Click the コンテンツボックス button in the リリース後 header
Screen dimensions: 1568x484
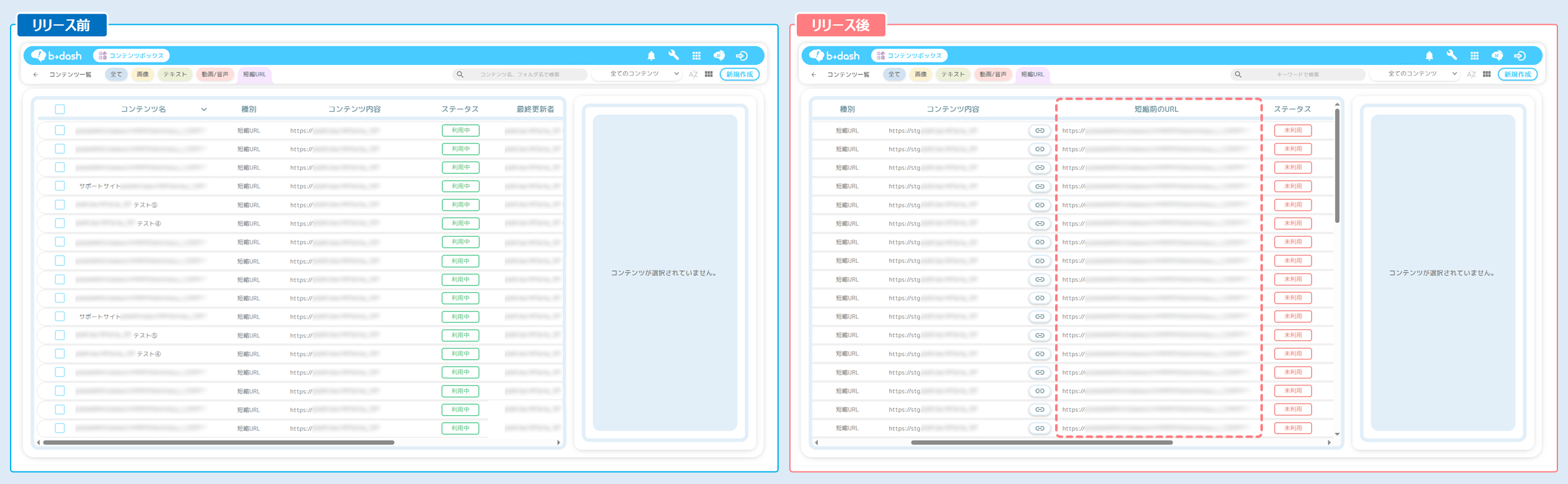pyautogui.click(x=908, y=56)
